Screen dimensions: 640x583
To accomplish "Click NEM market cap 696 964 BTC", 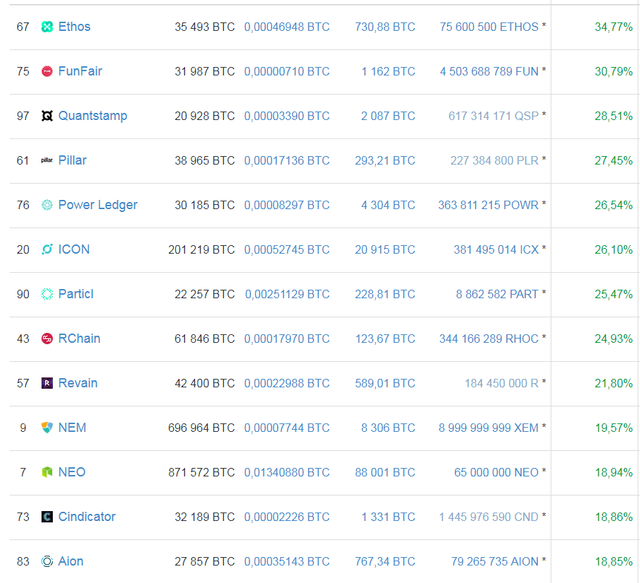I will point(202,427).
